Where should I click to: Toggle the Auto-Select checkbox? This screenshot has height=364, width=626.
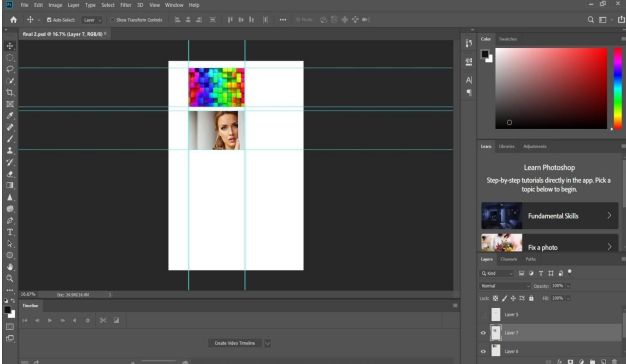pos(49,20)
